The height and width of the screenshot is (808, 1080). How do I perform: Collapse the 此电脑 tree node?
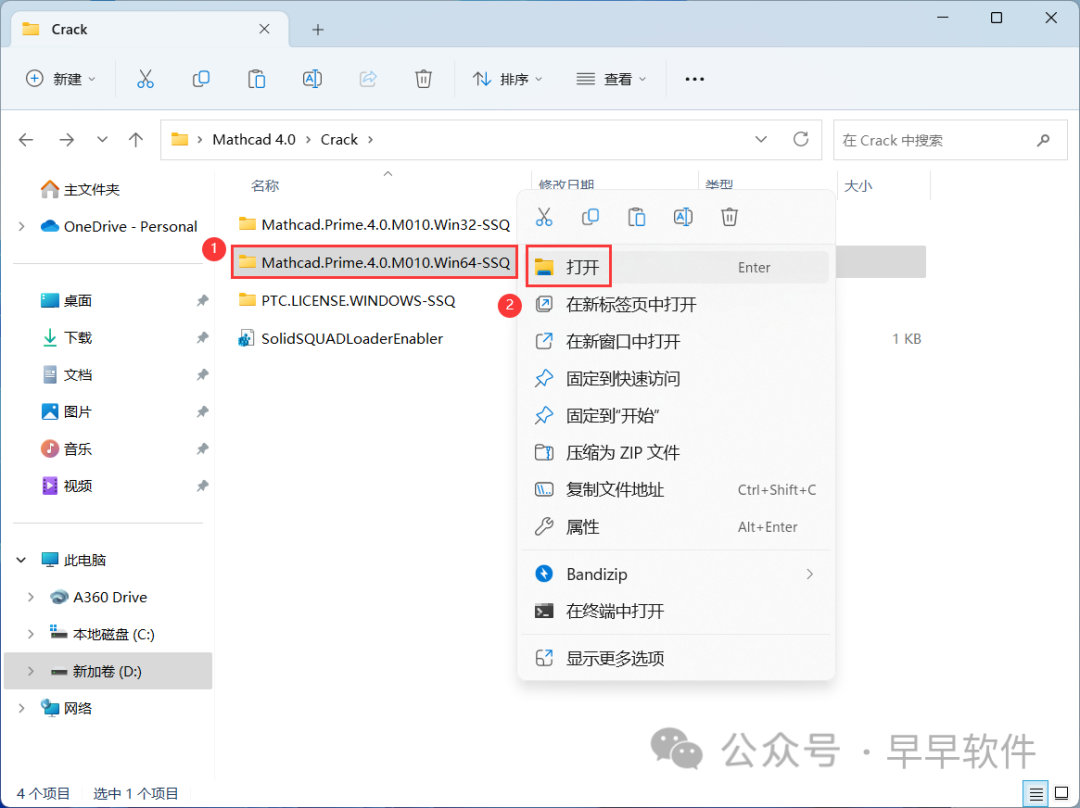click(x=21, y=560)
